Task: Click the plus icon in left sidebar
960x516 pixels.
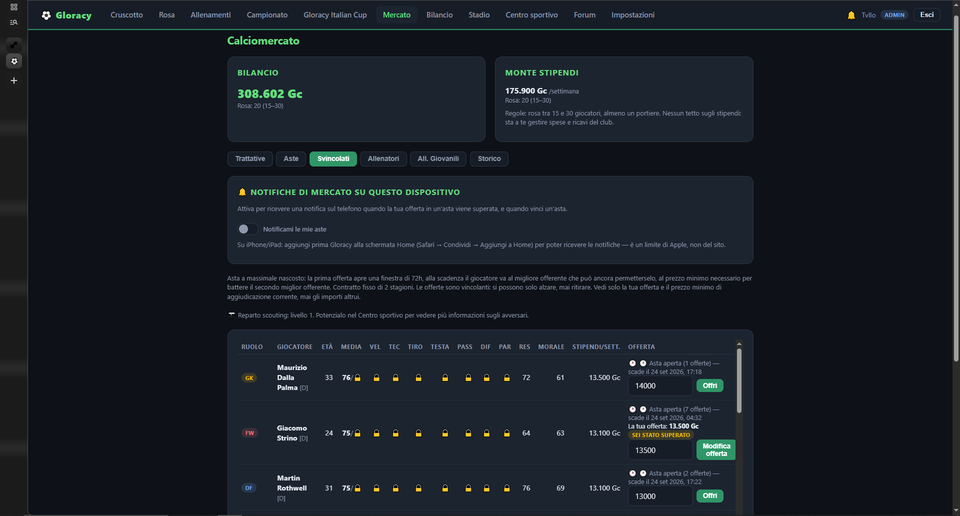Action: pyautogui.click(x=13, y=80)
